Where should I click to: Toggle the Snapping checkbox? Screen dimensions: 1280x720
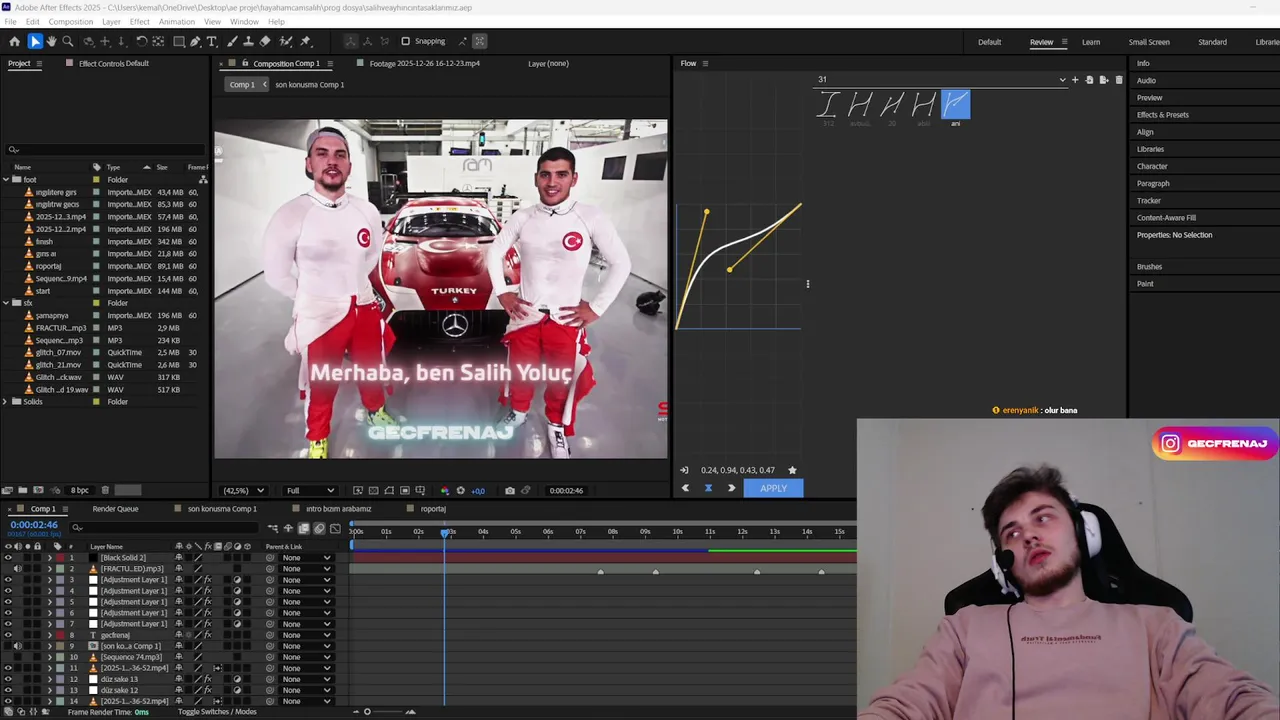tap(405, 41)
